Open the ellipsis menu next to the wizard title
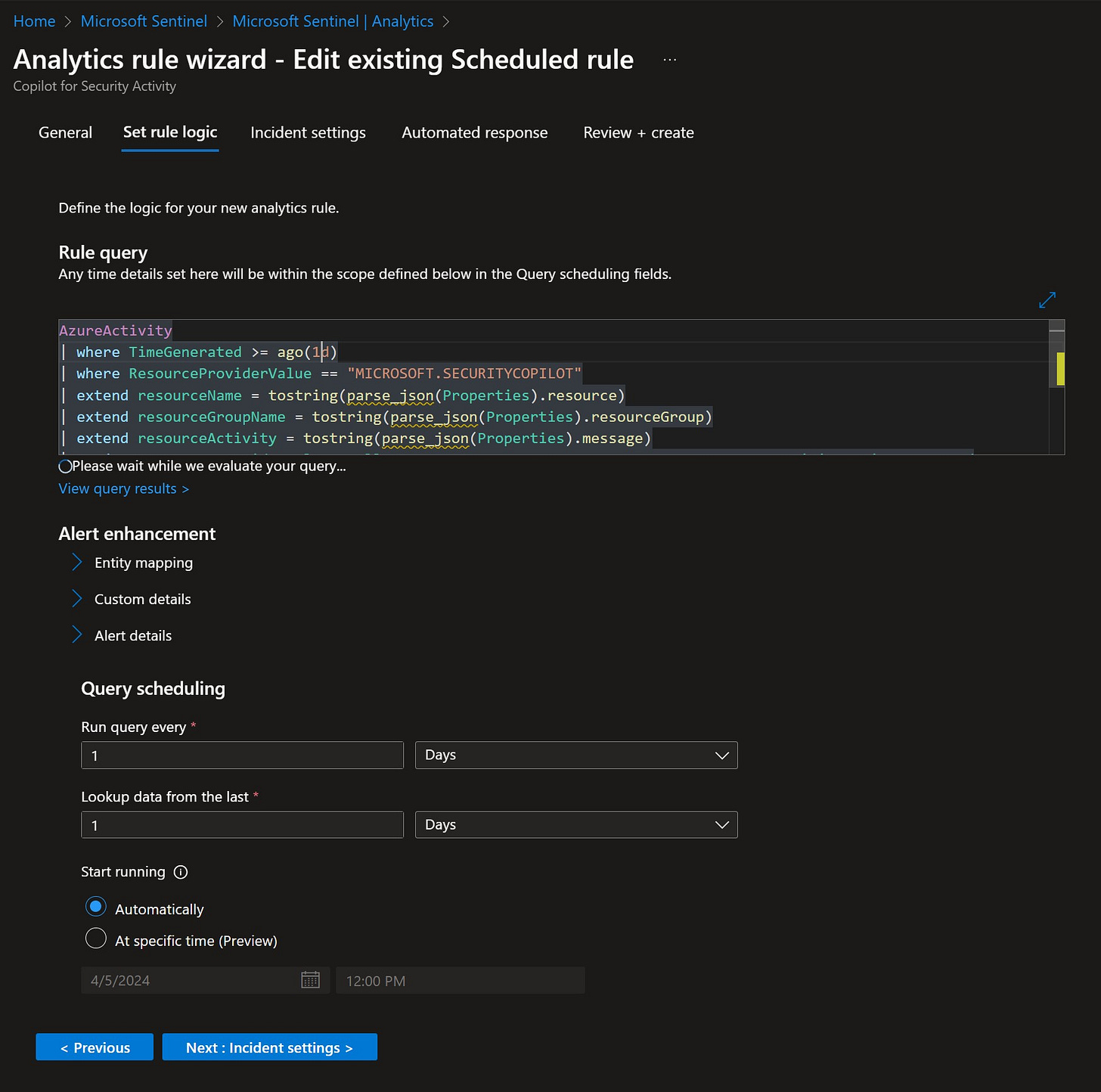This screenshot has width=1101, height=1092. click(x=668, y=58)
